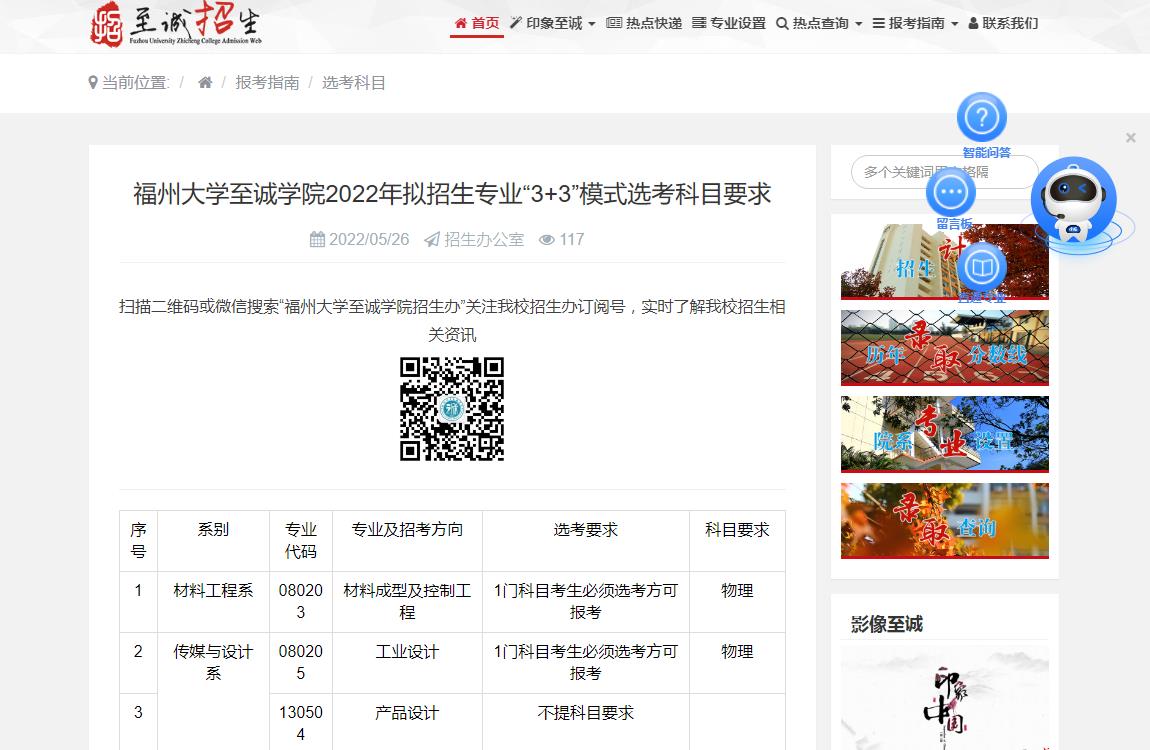This screenshot has width=1150, height=750.
Task: Click the calendar icon next to 2022/05/26
Action: click(317, 240)
